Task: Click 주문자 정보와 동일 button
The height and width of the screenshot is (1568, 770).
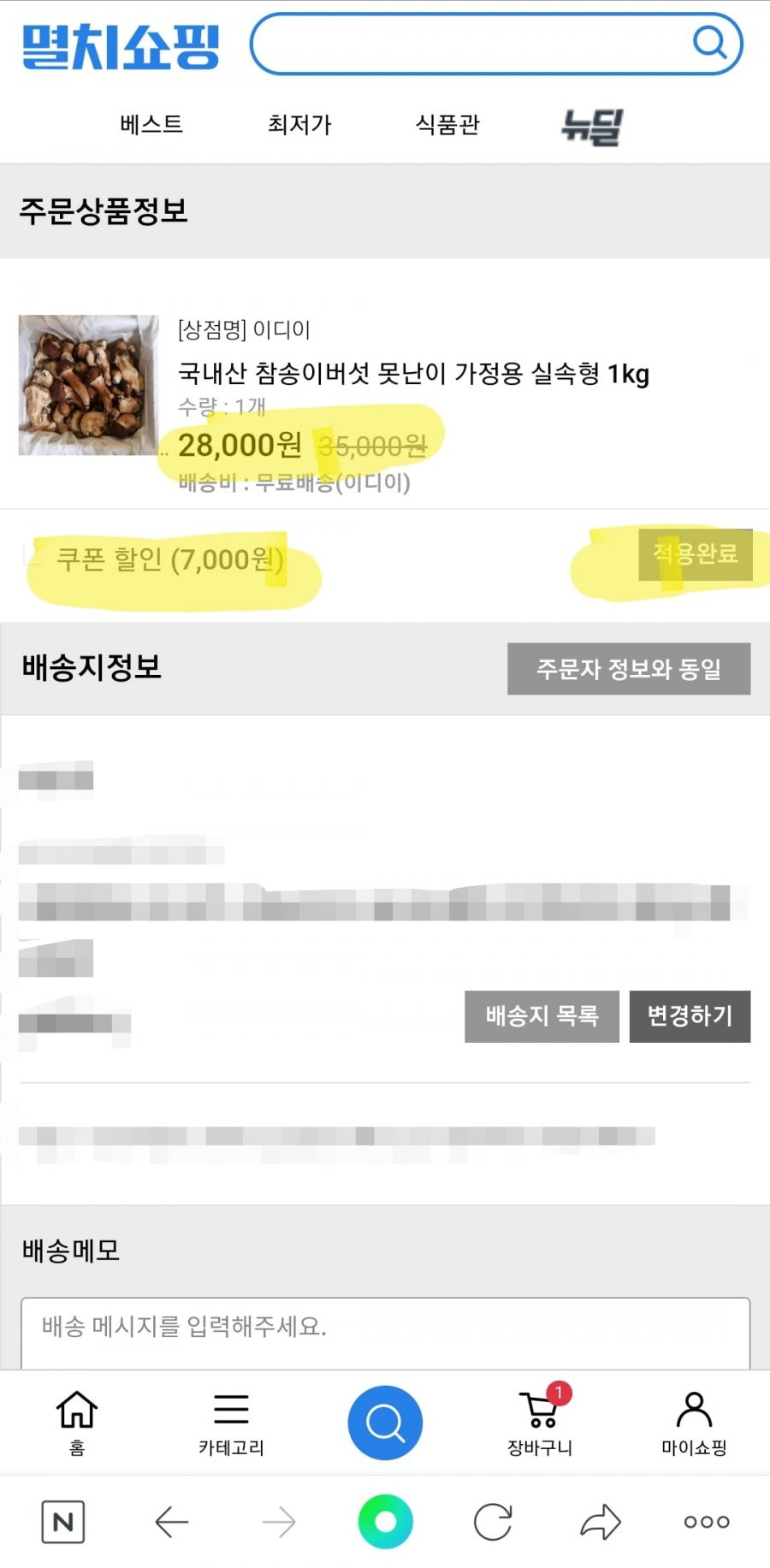Action: tap(629, 669)
